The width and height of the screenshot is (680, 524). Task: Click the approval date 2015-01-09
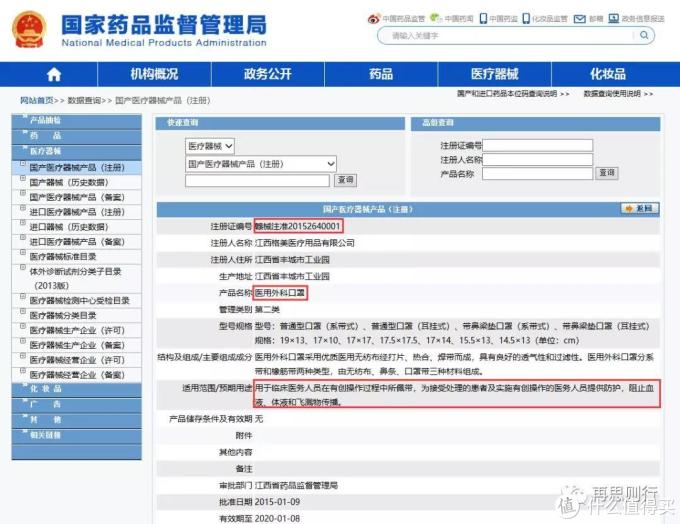point(278,502)
